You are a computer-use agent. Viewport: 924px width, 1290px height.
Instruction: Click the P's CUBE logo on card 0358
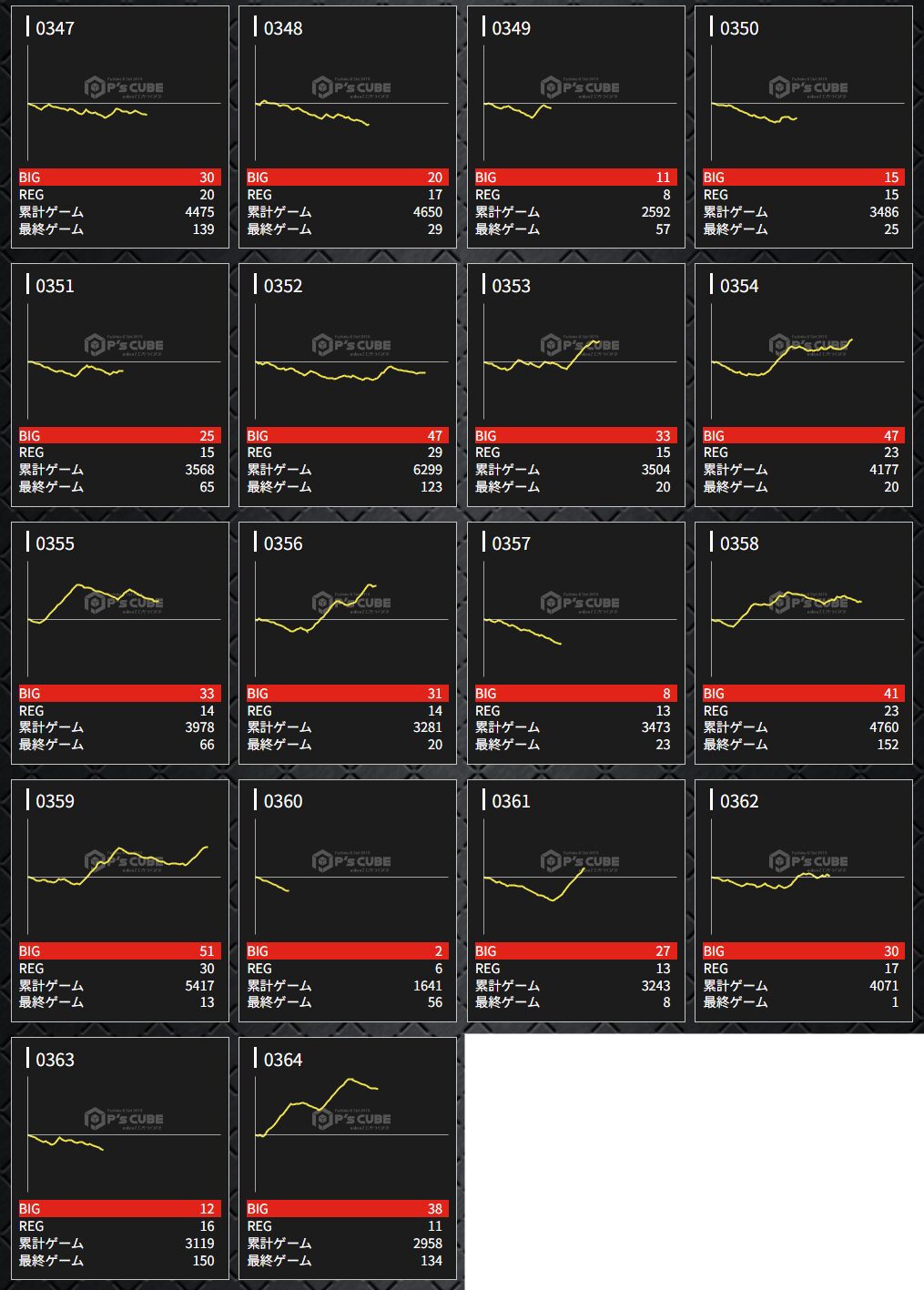[x=808, y=604]
